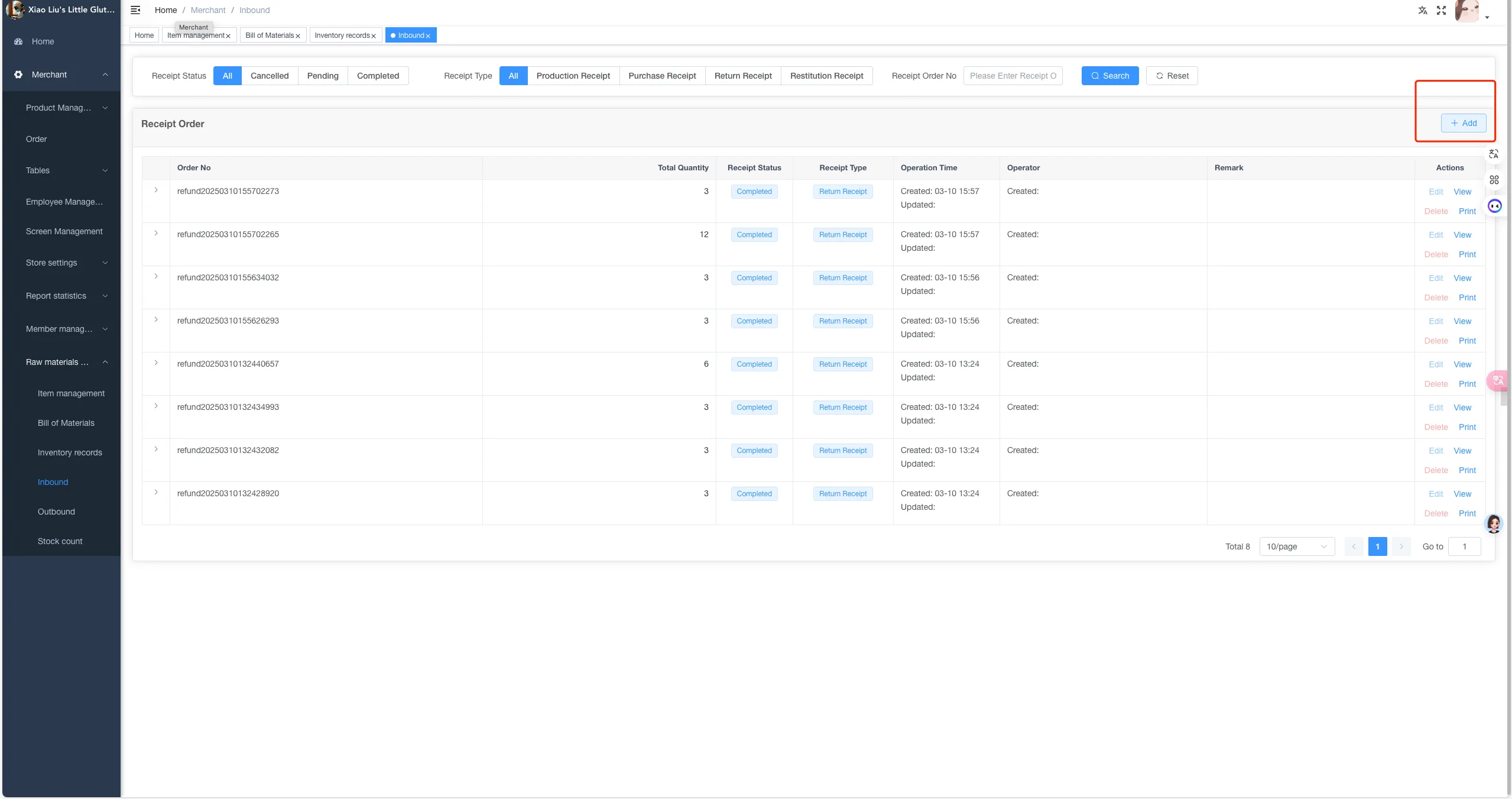The width and height of the screenshot is (1512, 799).
Task: Open Outbound in sidebar
Action: 56,512
